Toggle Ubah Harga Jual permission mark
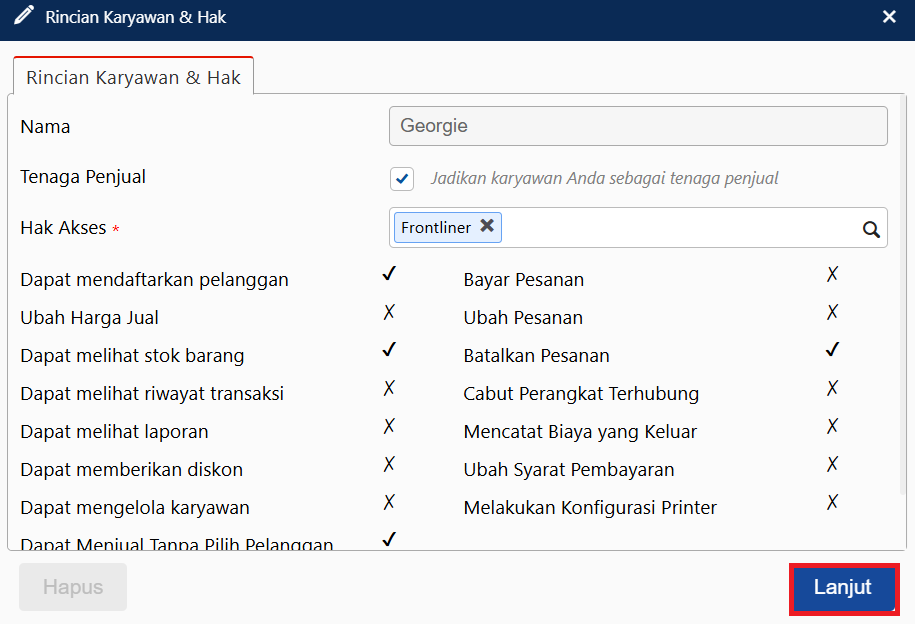 (389, 312)
